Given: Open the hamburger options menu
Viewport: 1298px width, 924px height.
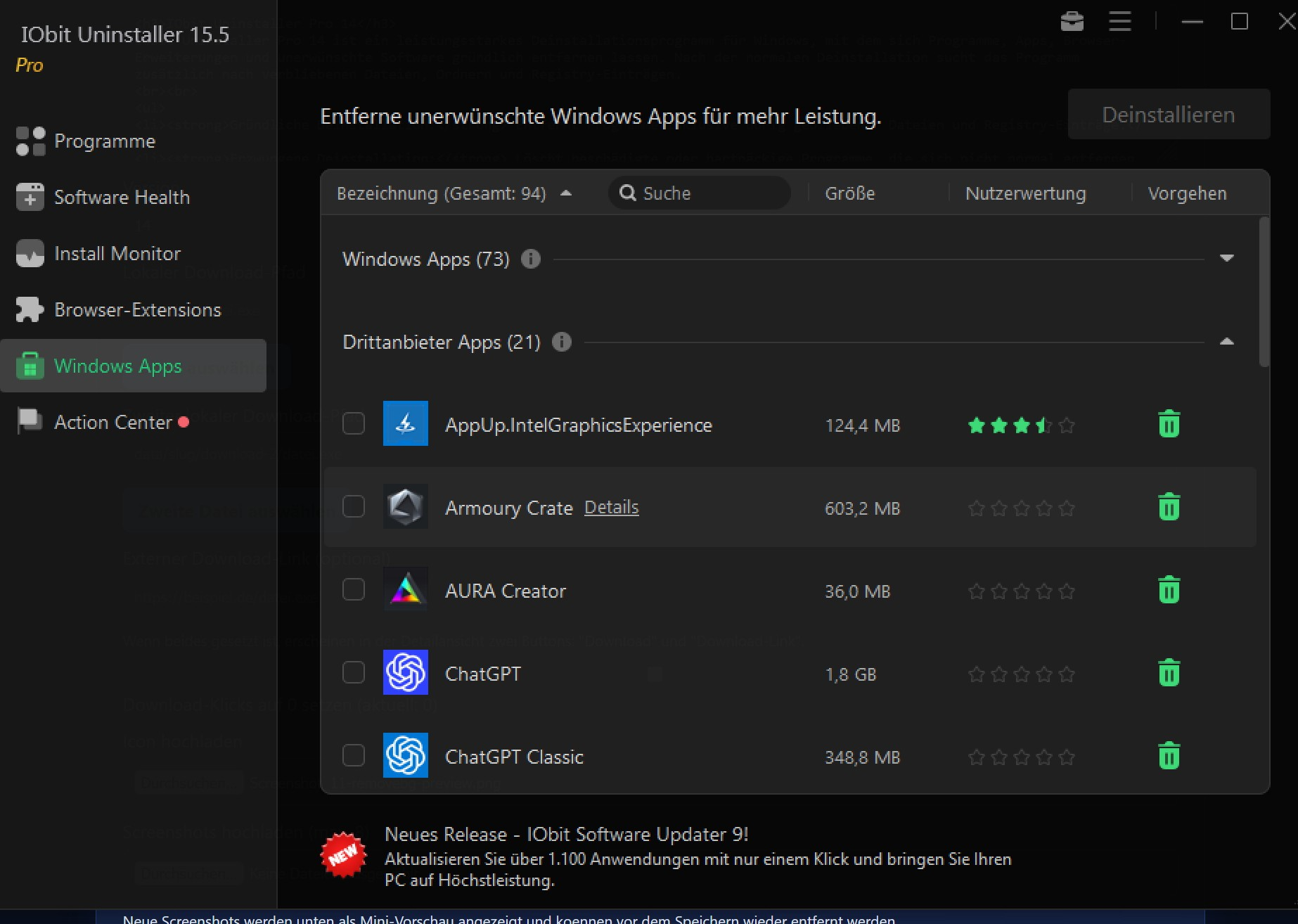Looking at the screenshot, I should coord(1120,21).
